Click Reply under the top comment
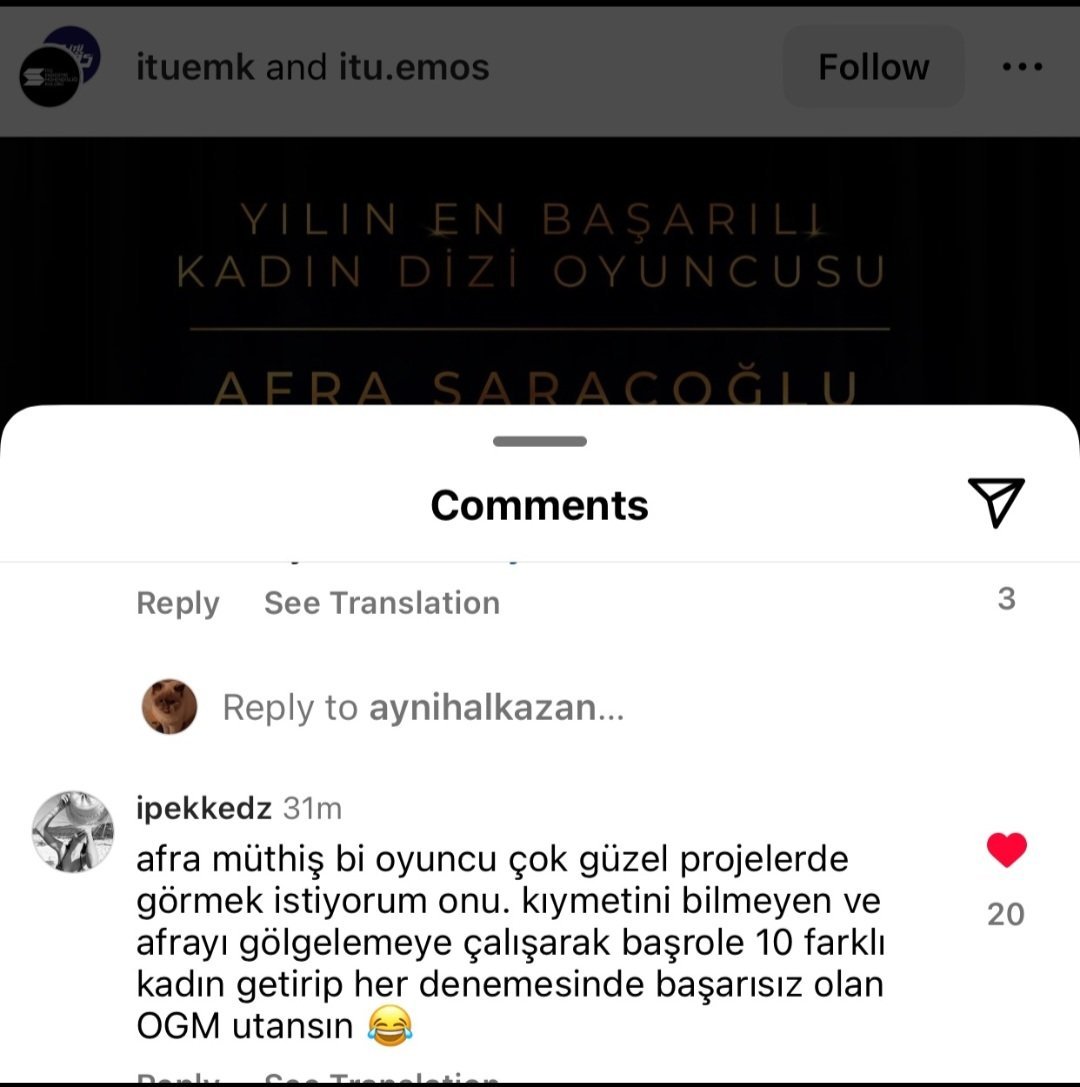 (178, 603)
